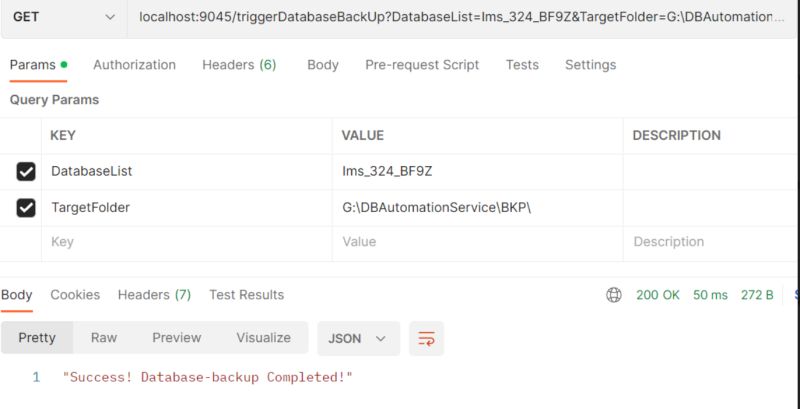Toggle the wrap lines icon
The image size is (800, 409).
coord(427,339)
